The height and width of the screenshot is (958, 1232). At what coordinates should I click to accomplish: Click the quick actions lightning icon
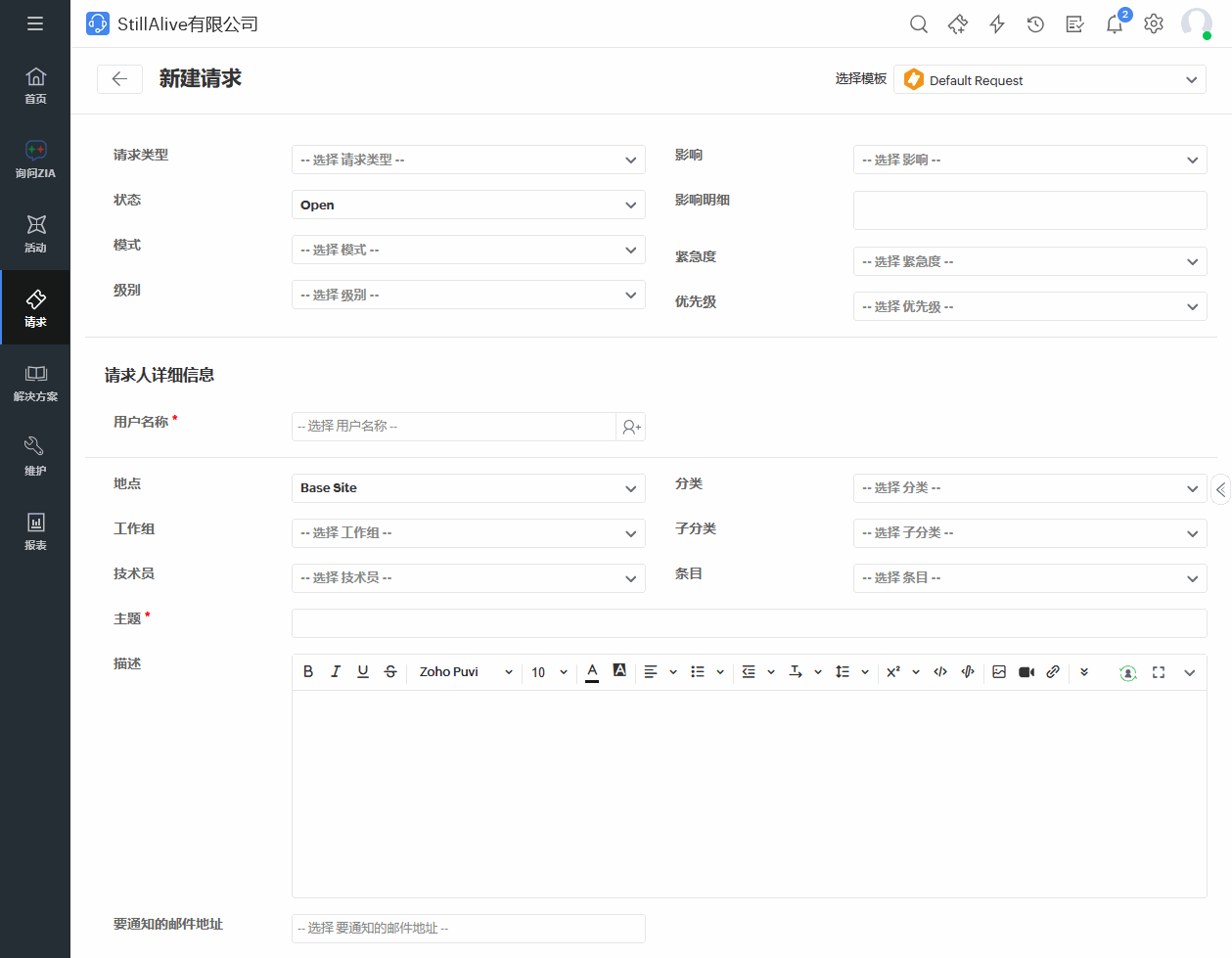(x=997, y=24)
